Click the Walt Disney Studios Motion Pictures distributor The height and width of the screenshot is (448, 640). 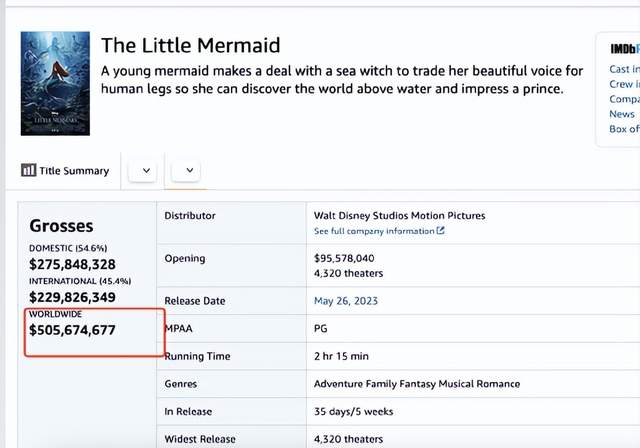(x=399, y=215)
